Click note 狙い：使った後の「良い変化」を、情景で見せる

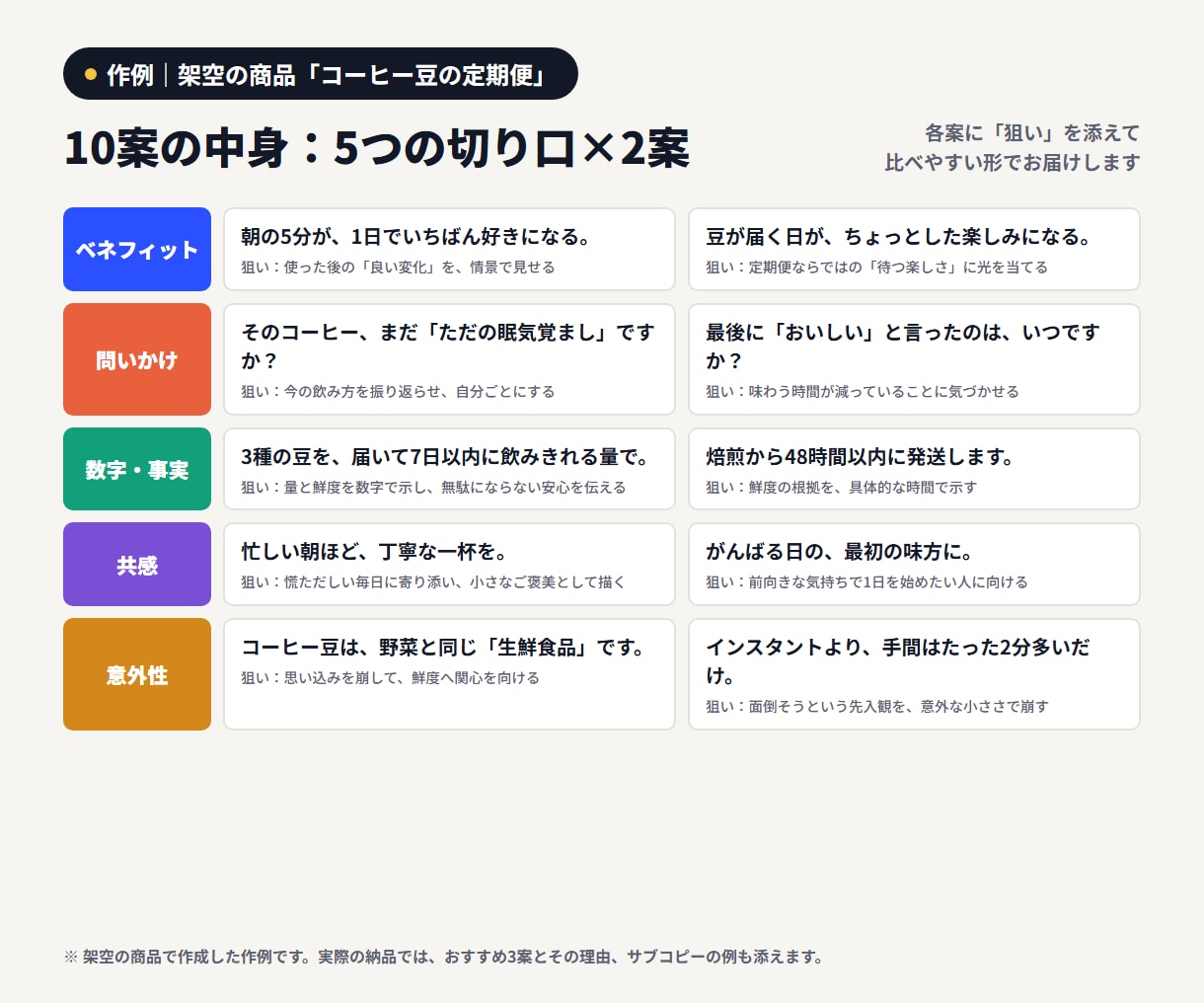click(398, 268)
